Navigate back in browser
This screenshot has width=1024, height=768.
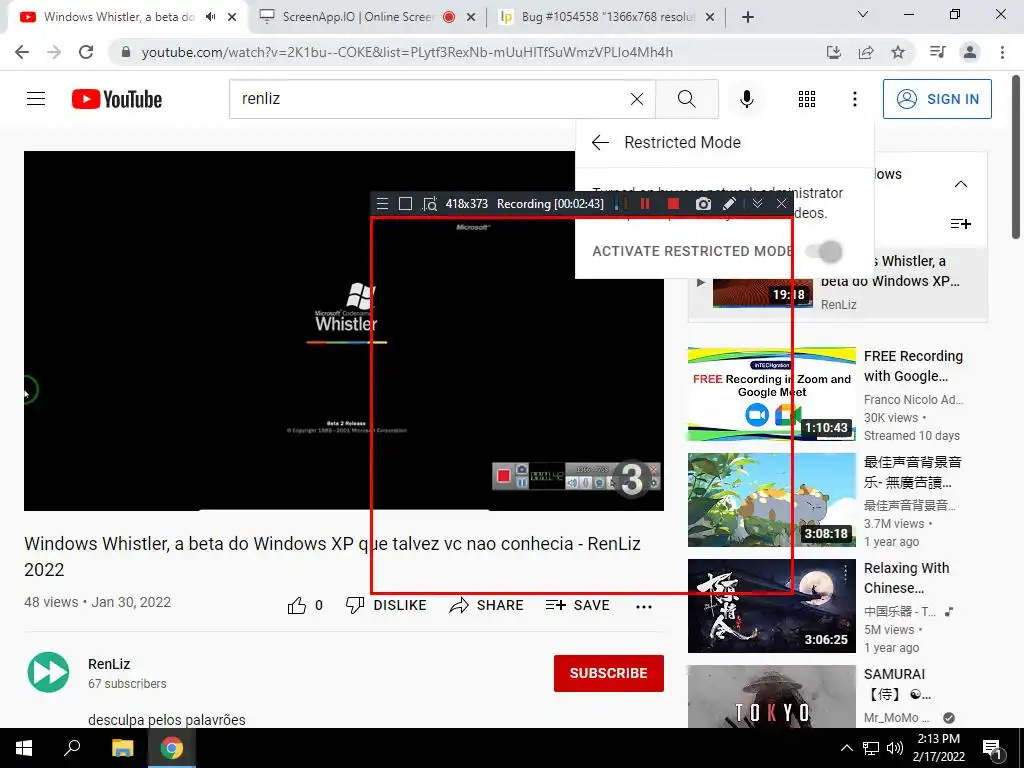coord(22,52)
